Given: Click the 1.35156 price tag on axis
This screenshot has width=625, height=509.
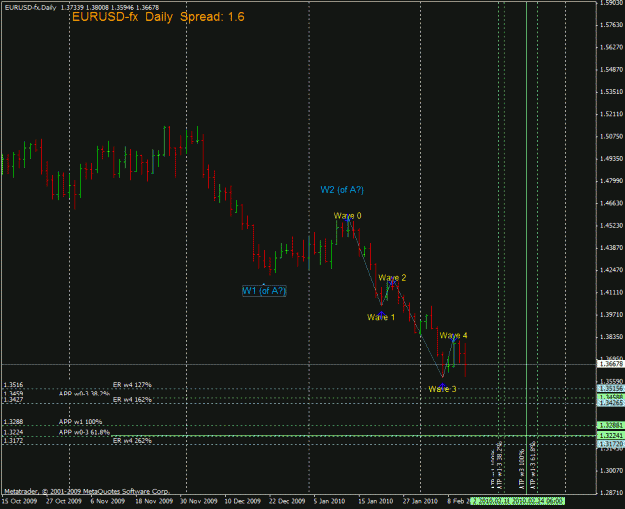Looking at the screenshot, I should [611, 389].
